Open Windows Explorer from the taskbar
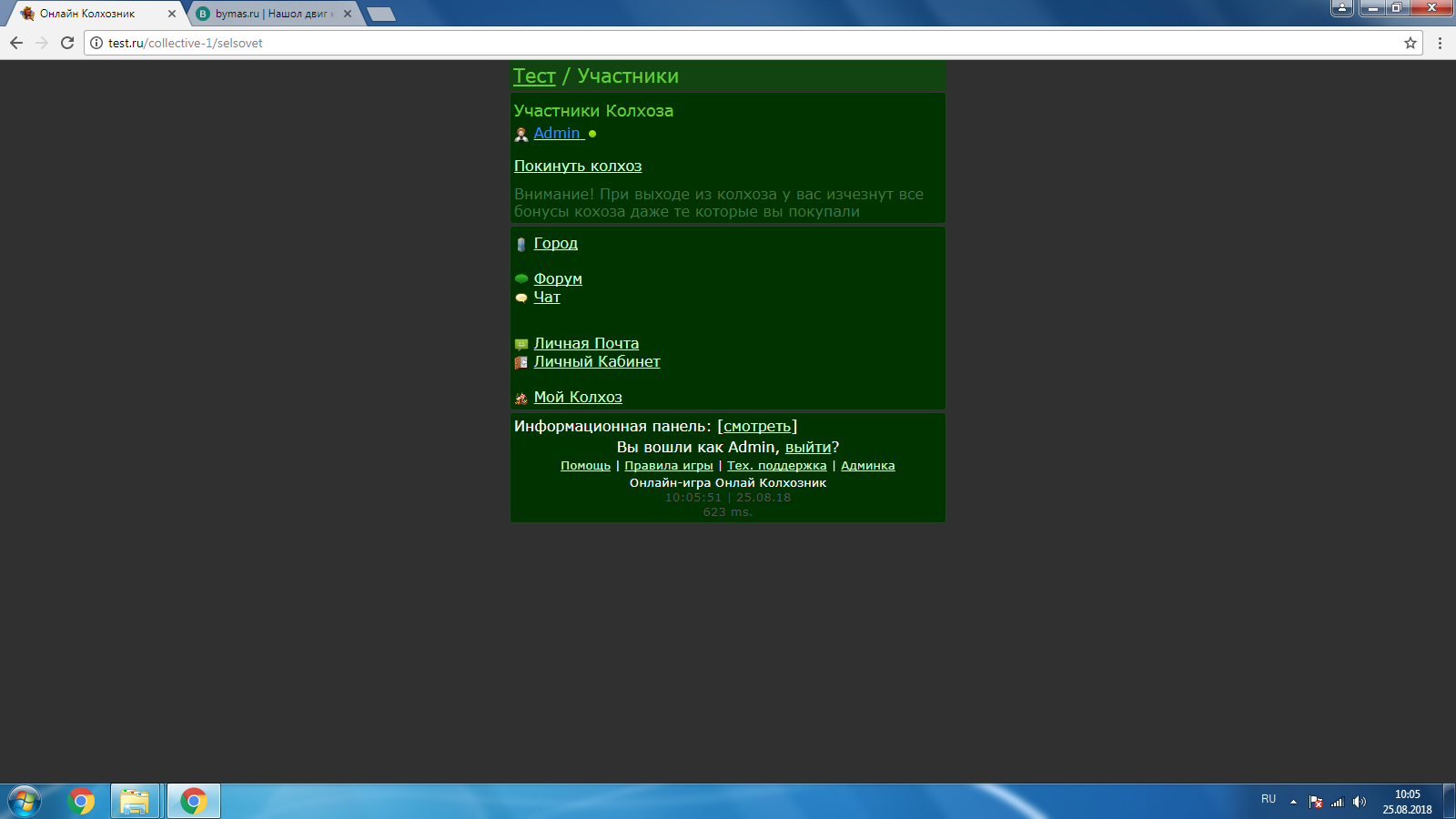1456x819 pixels. (135, 802)
